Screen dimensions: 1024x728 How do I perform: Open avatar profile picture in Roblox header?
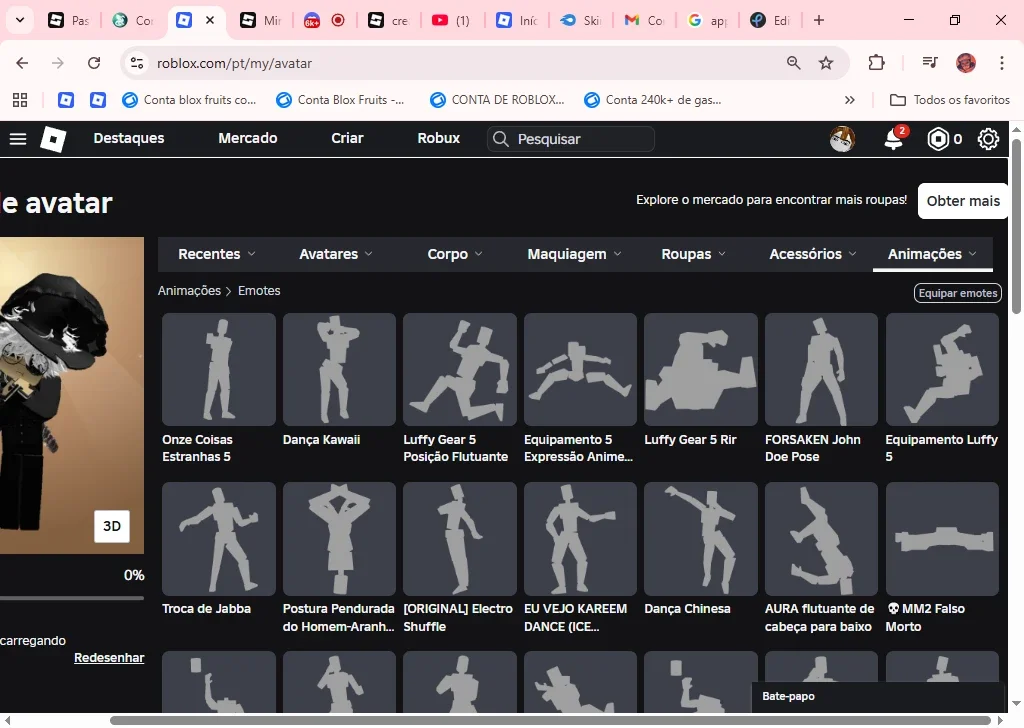(x=842, y=139)
